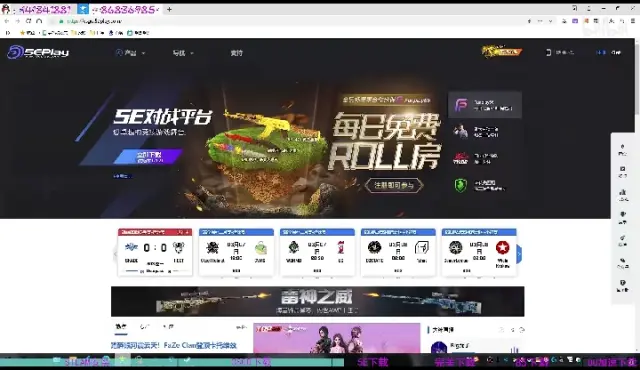Image resolution: width=640 pixels, height=370 pixels.
Task: Open the match card with the red star logo
Action: 479,252
